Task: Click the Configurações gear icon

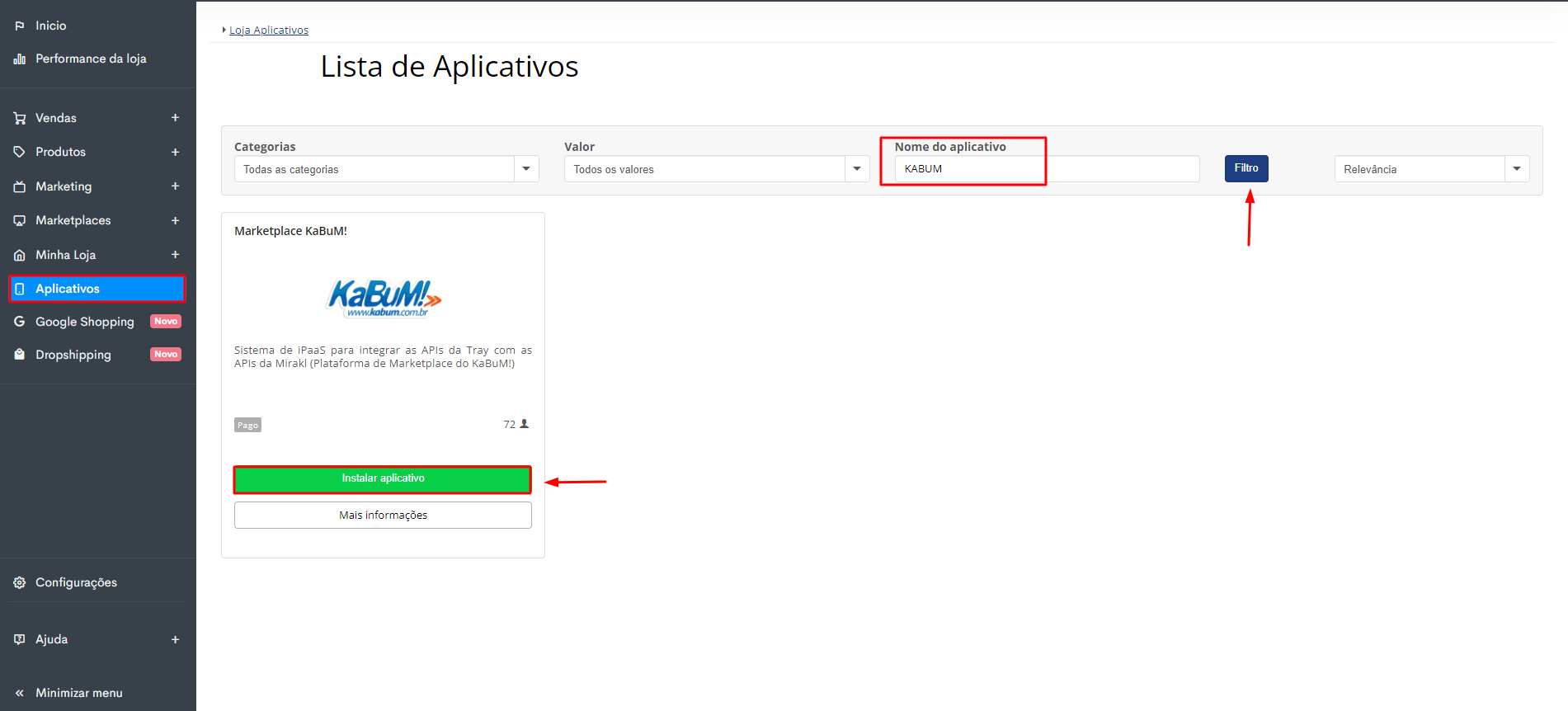Action: point(20,583)
